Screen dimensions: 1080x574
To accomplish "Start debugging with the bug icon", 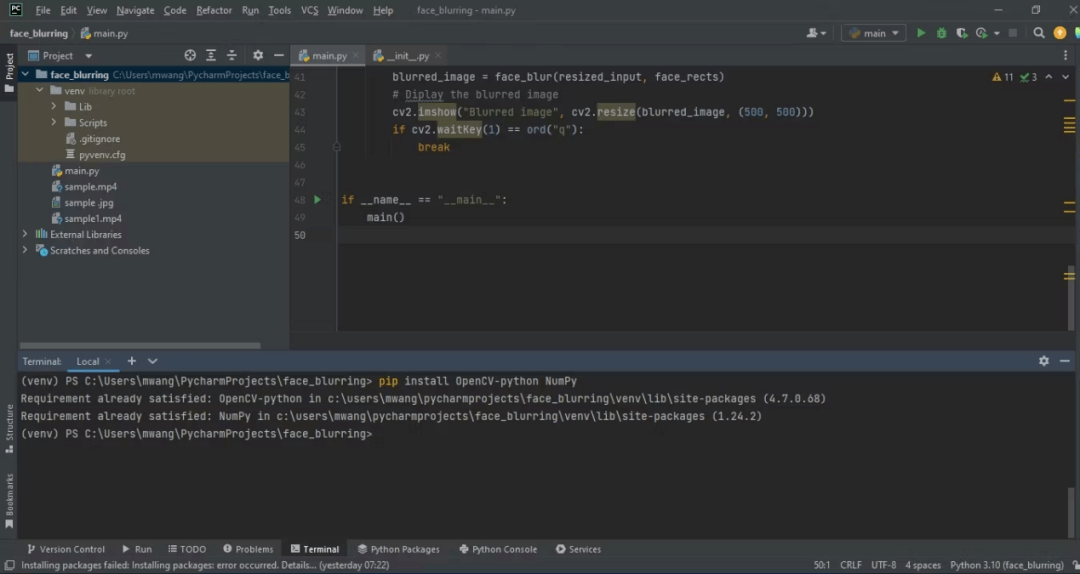I will point(942,33).
